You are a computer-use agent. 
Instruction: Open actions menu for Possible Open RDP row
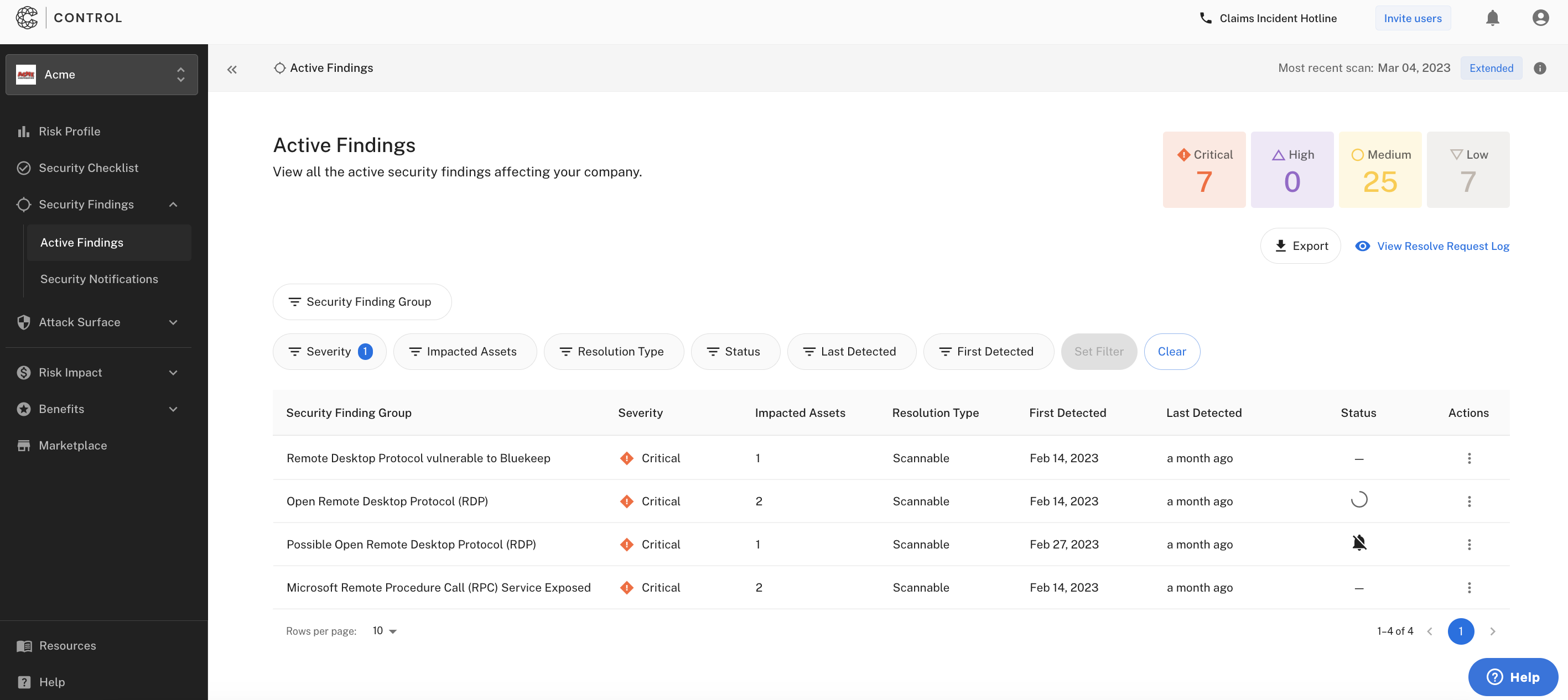pyautogui.click(x=1469, y=544)
